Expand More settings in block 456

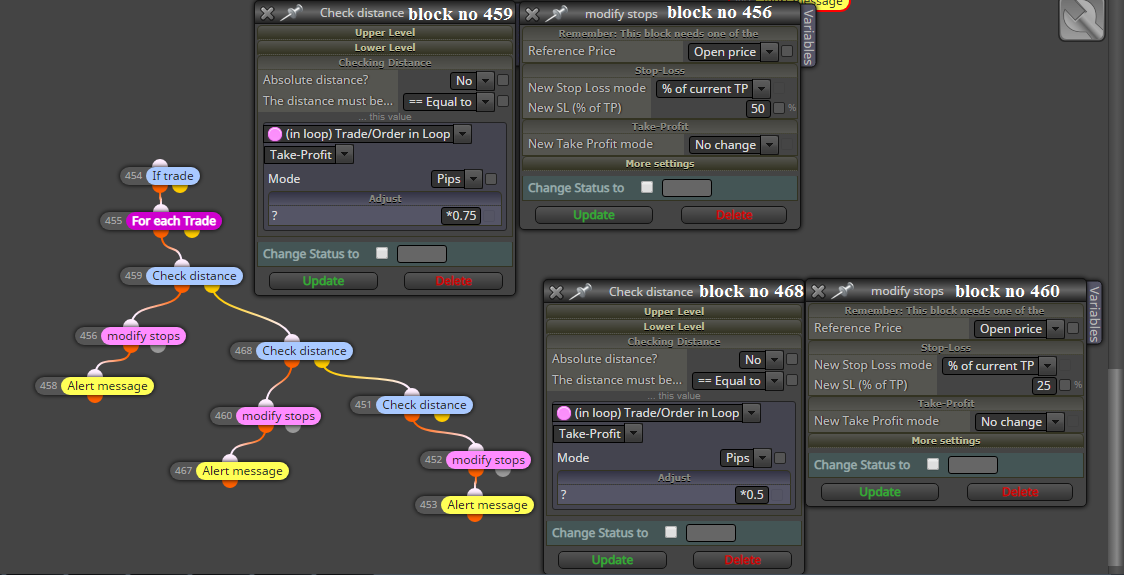point(659,163)
